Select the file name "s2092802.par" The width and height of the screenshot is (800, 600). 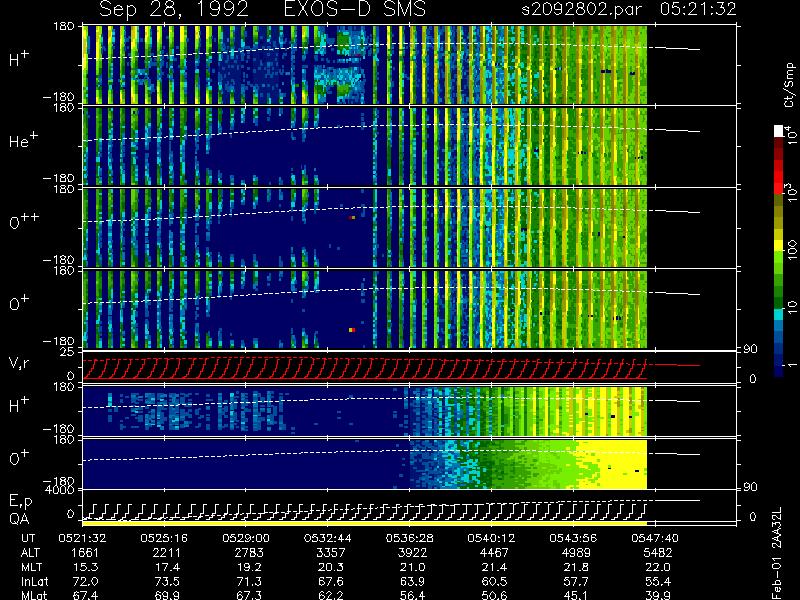tap(581, 9)
